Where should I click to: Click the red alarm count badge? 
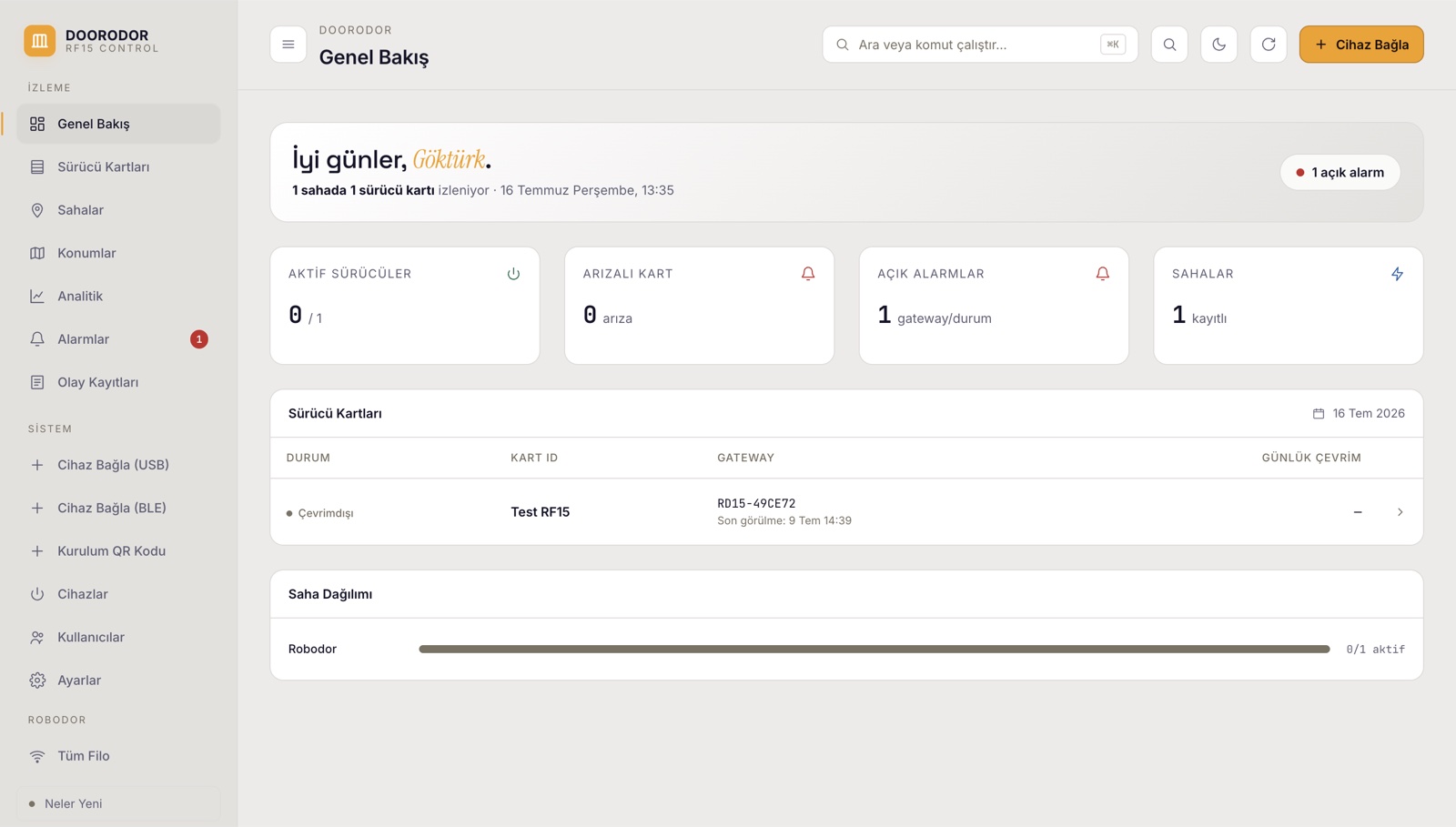pos(199,339)
